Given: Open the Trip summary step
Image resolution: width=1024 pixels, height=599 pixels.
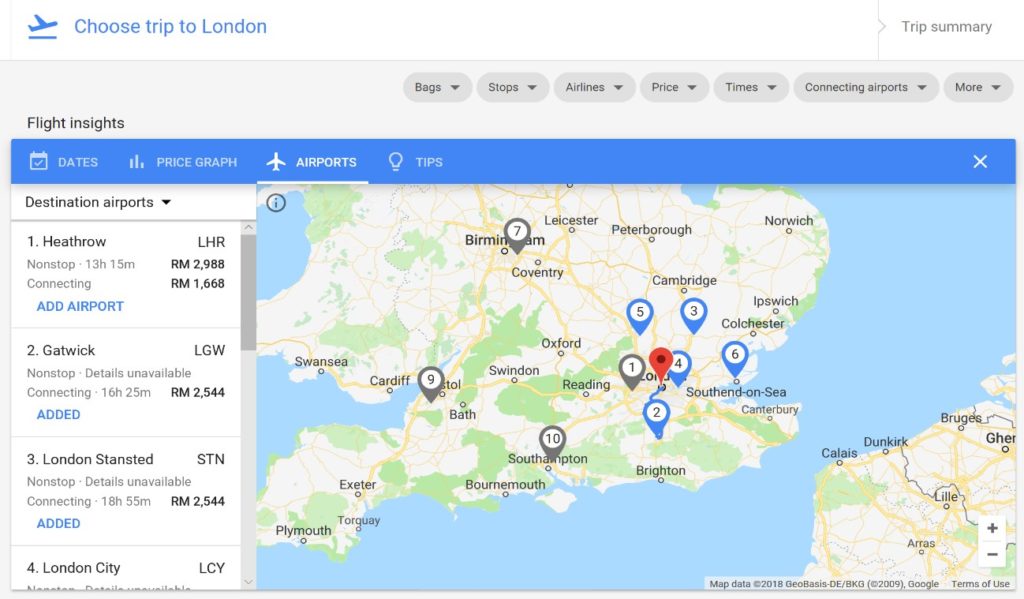Looking at the screenshot, I should click(x=946, y=27).
